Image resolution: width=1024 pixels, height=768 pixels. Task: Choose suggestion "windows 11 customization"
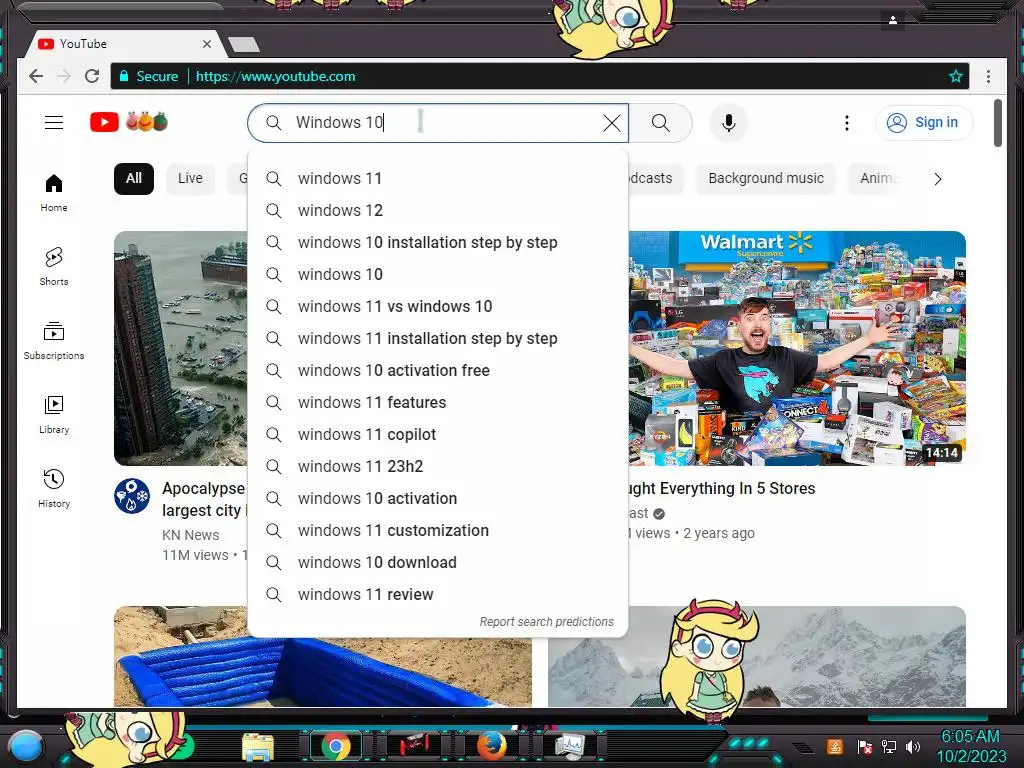(438, 530)
